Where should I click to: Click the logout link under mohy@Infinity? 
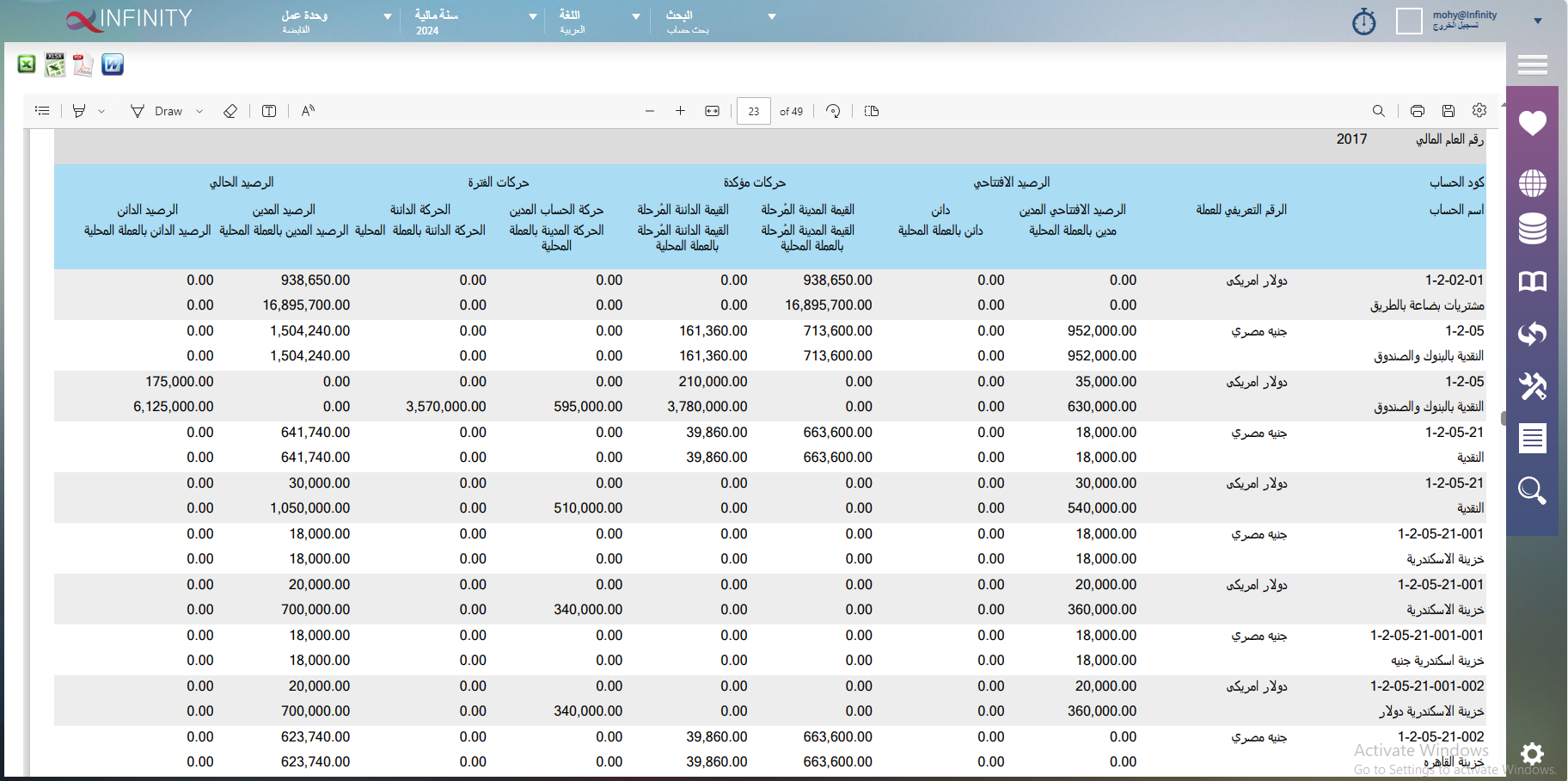[x=1455, y=26]
